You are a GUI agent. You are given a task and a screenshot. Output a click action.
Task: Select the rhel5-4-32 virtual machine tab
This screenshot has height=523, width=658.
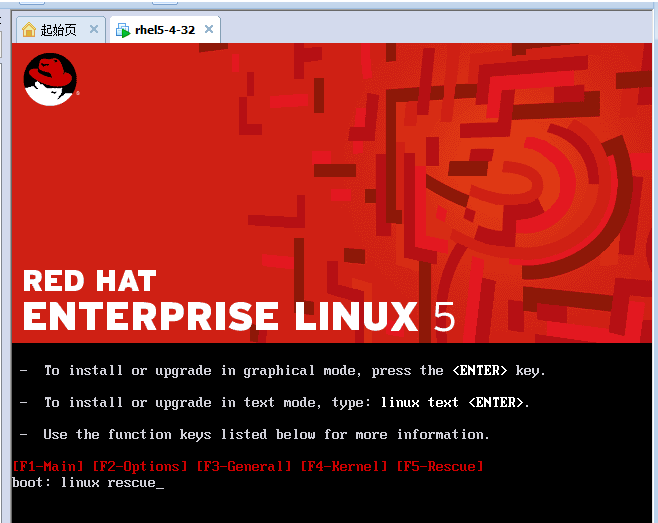click(164, 30)
